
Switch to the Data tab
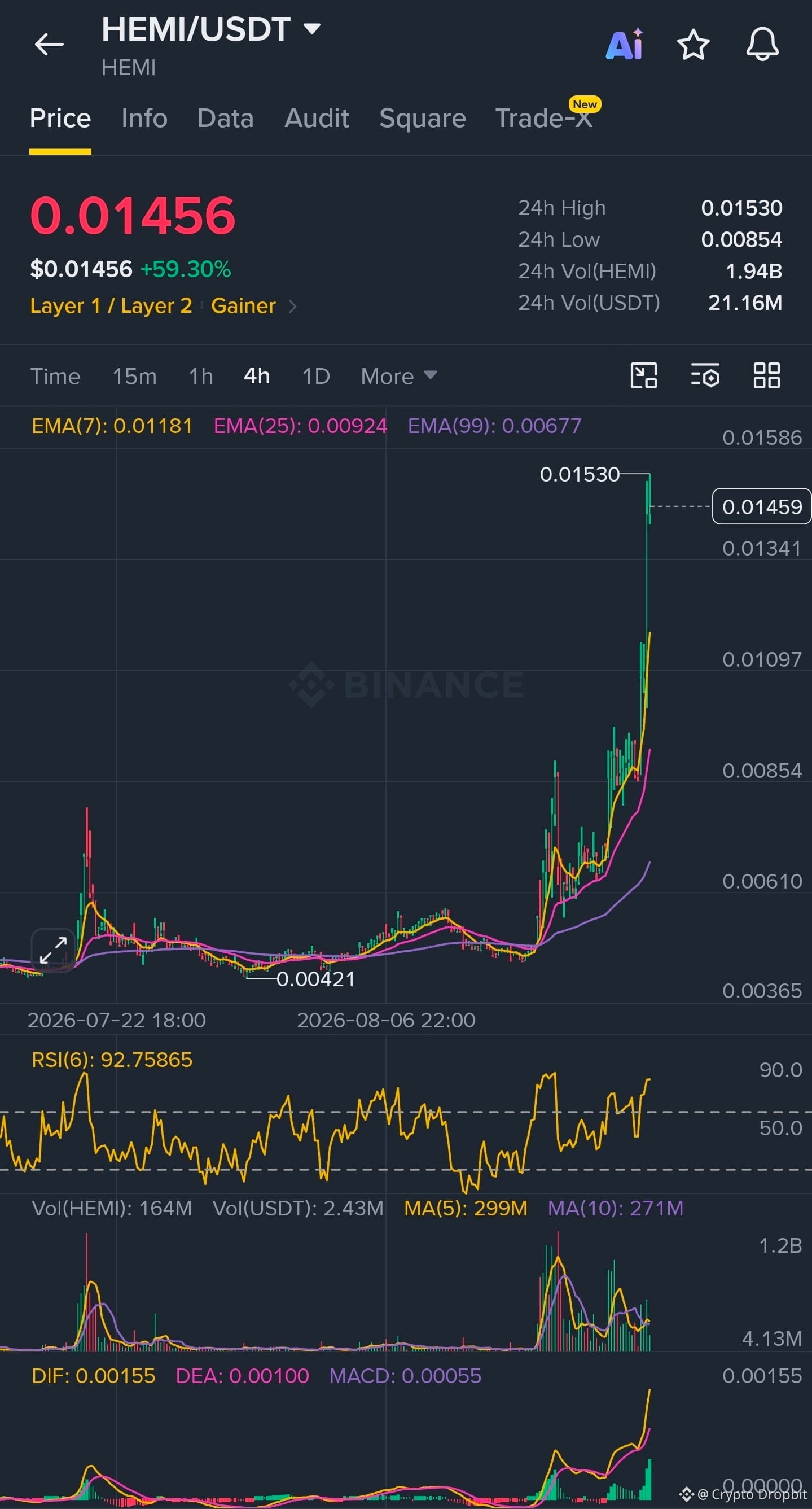pyautogui.click(x=225, y=119)
